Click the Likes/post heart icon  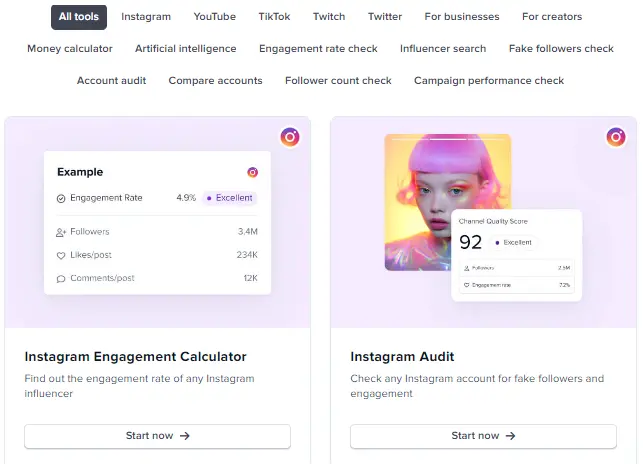[61, 255]
